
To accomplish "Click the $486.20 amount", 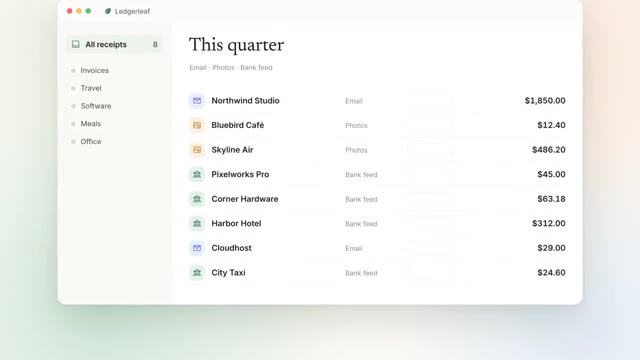I will [x=549, y=150].
